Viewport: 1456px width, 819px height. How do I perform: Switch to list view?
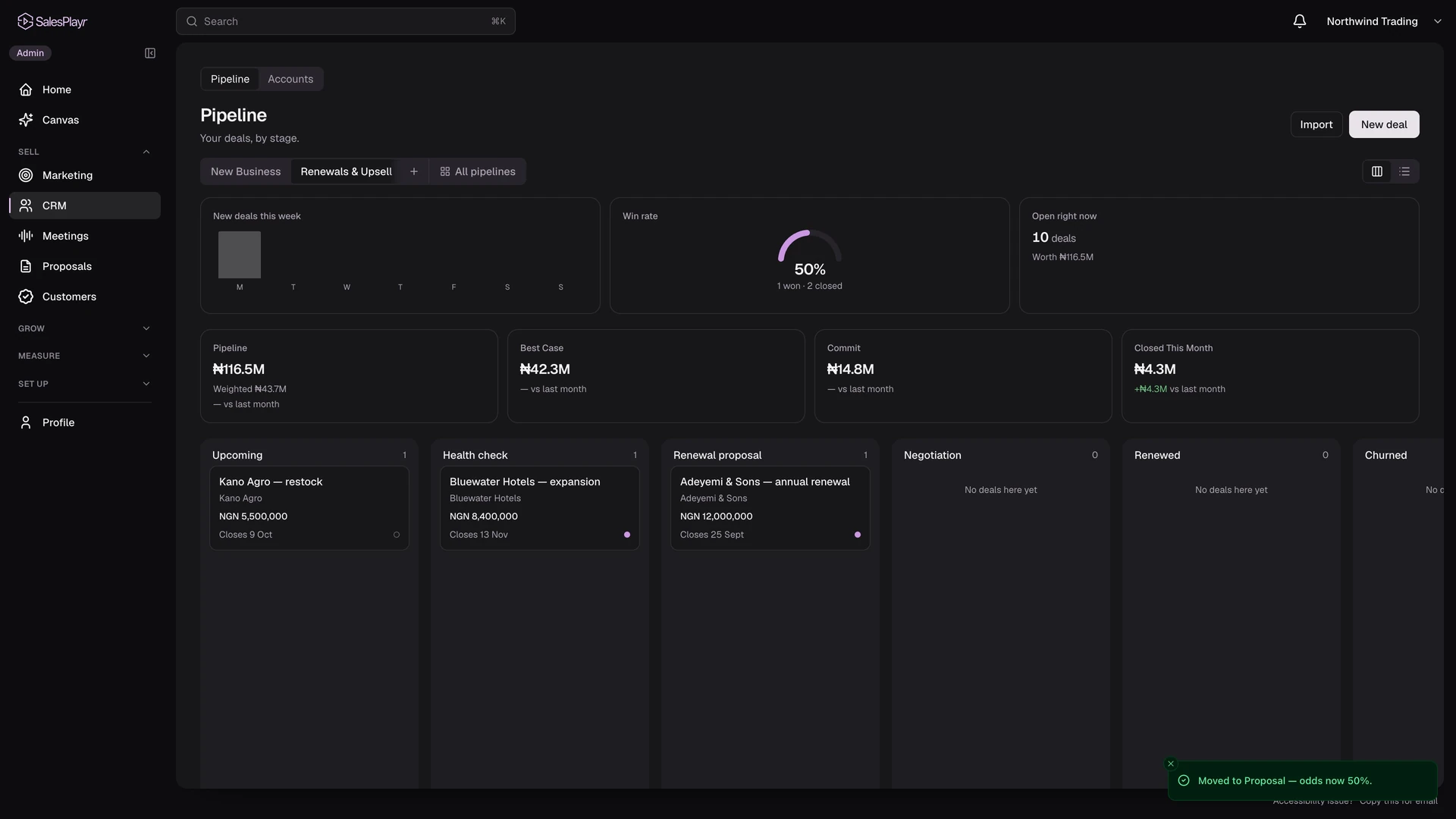(1404, 171)
